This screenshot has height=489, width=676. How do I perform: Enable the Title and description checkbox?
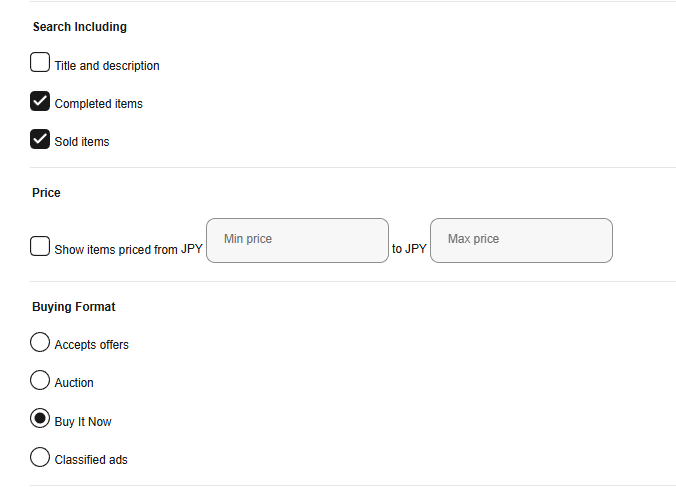click(40, 63)
